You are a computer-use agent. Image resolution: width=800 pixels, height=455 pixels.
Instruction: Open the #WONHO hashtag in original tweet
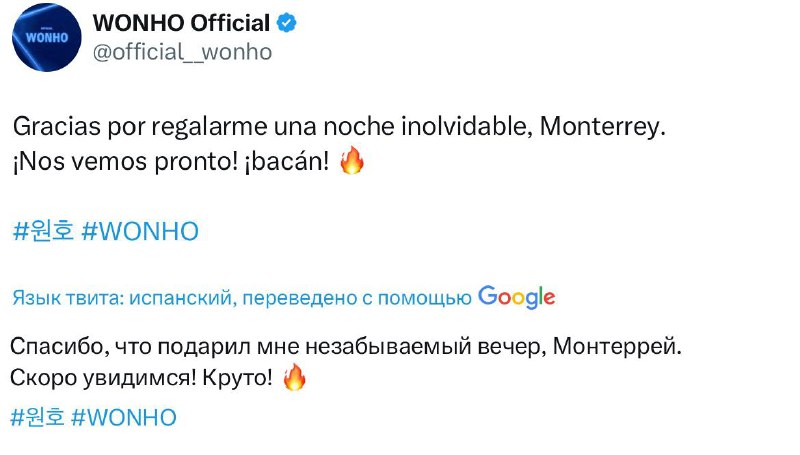point(140,232)
